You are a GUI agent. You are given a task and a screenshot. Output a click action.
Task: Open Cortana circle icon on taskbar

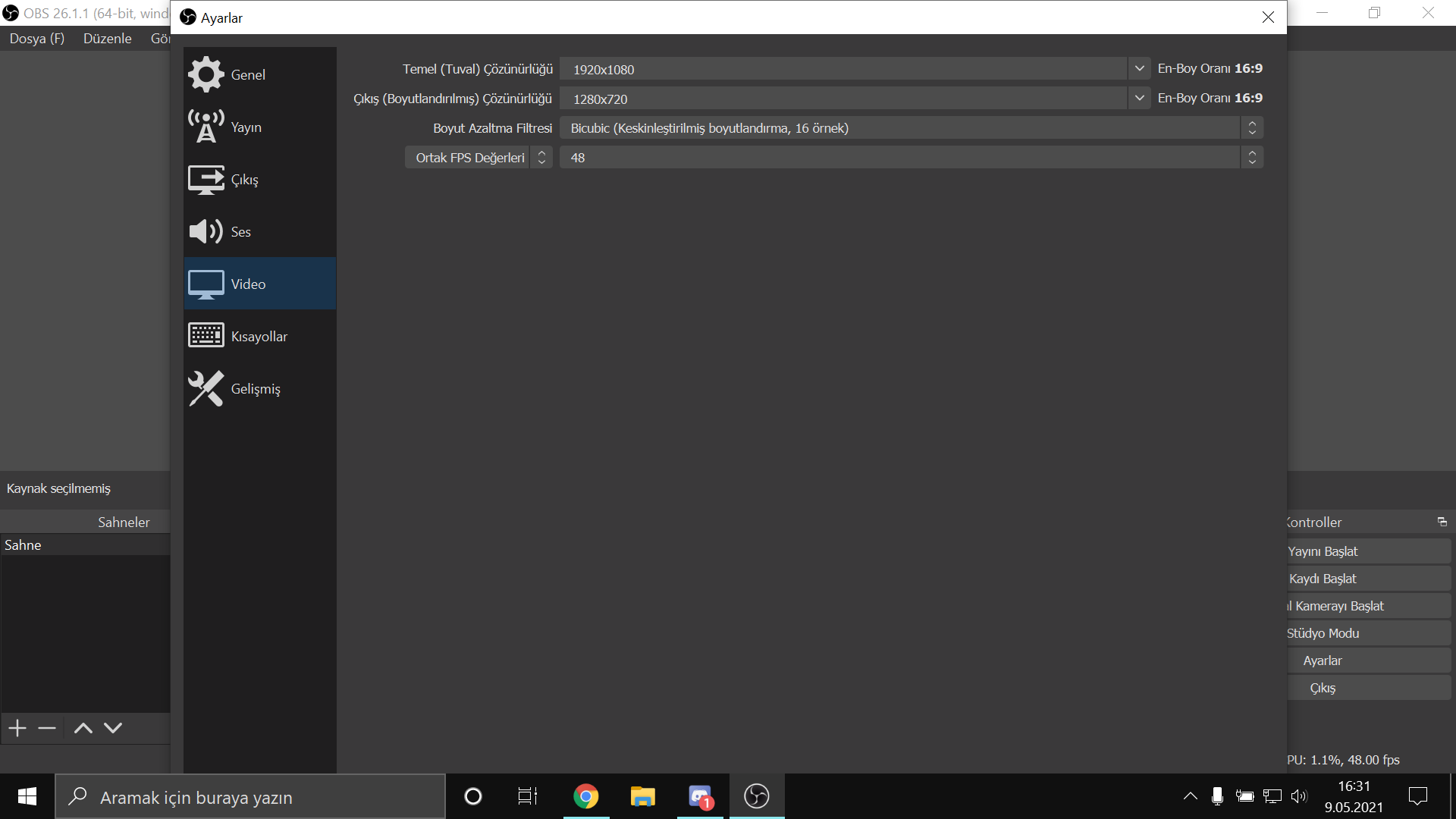[473, 796]
